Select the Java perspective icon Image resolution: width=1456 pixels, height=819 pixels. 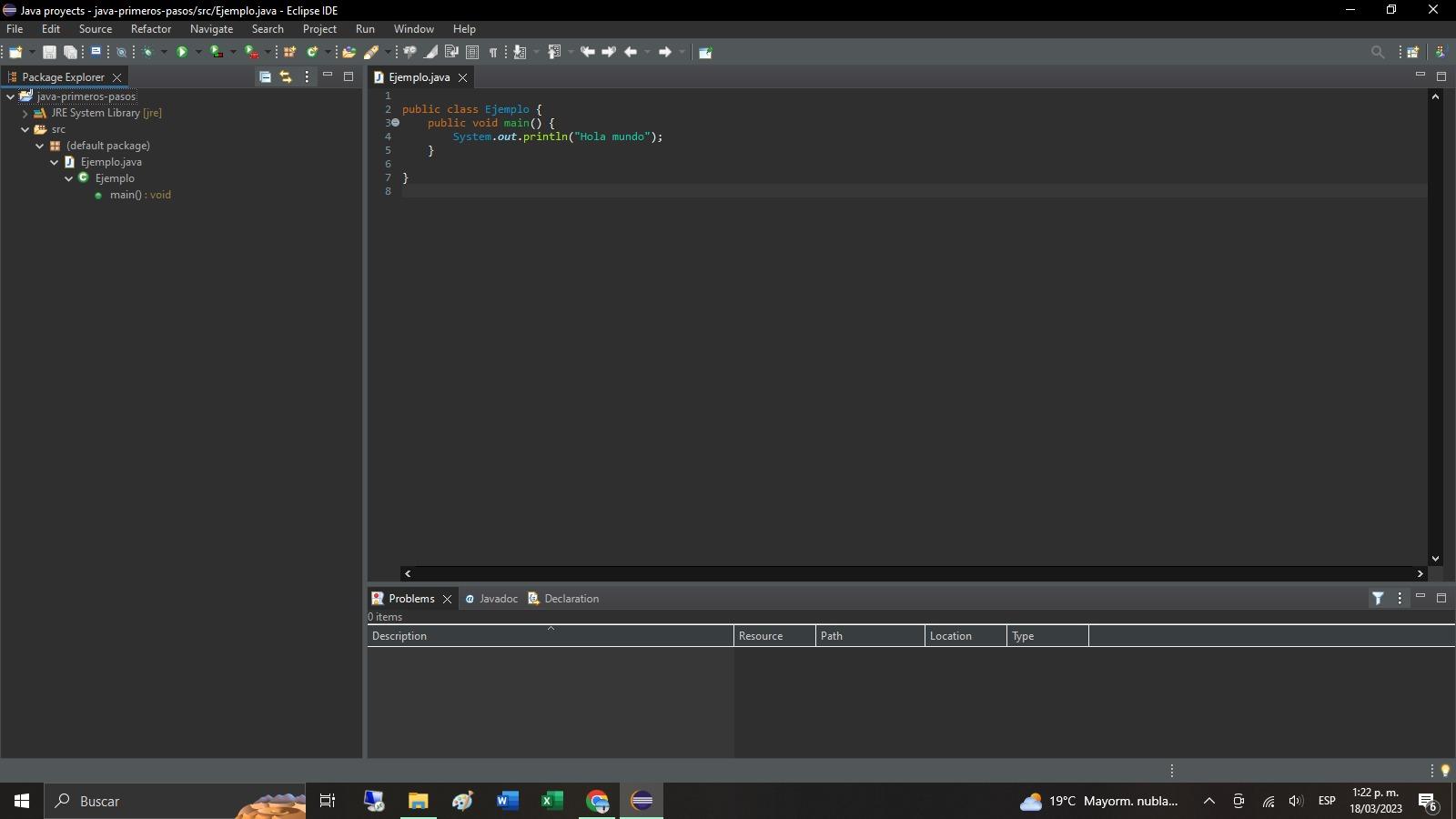(1440, 52)
